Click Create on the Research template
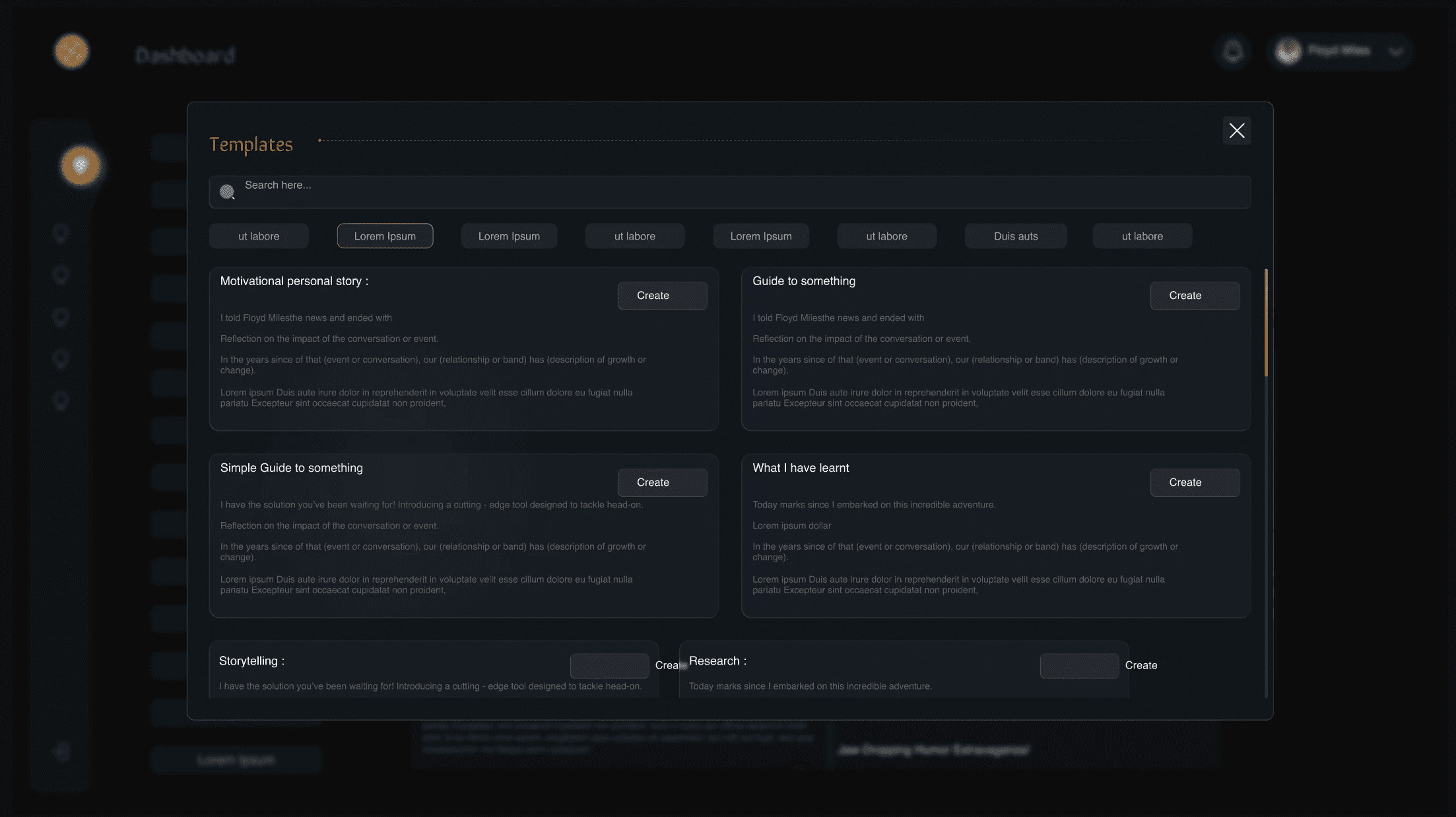 [x=1141, y=665]
